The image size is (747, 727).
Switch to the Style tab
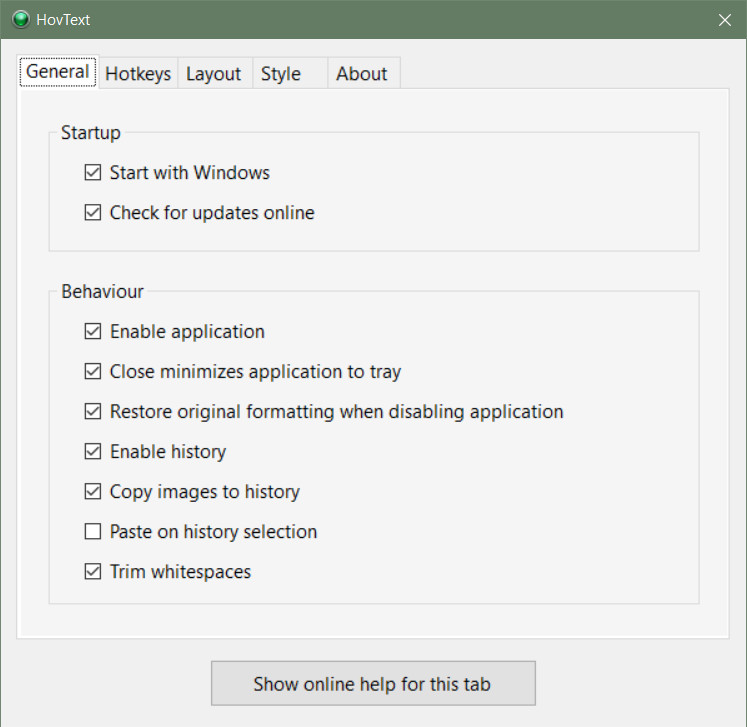tap(290, 74)
